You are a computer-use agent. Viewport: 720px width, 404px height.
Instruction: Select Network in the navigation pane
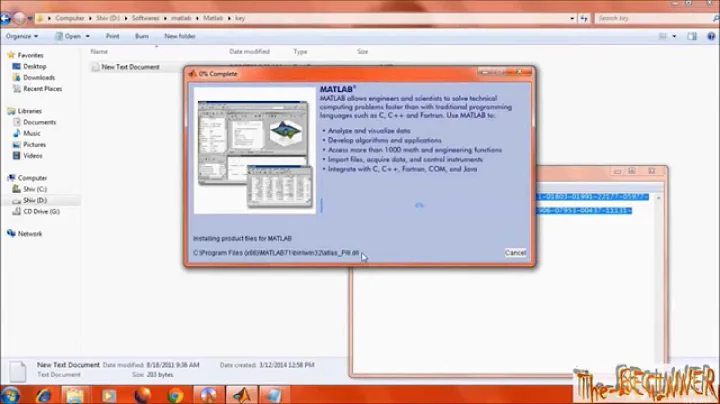click(30, 234)
